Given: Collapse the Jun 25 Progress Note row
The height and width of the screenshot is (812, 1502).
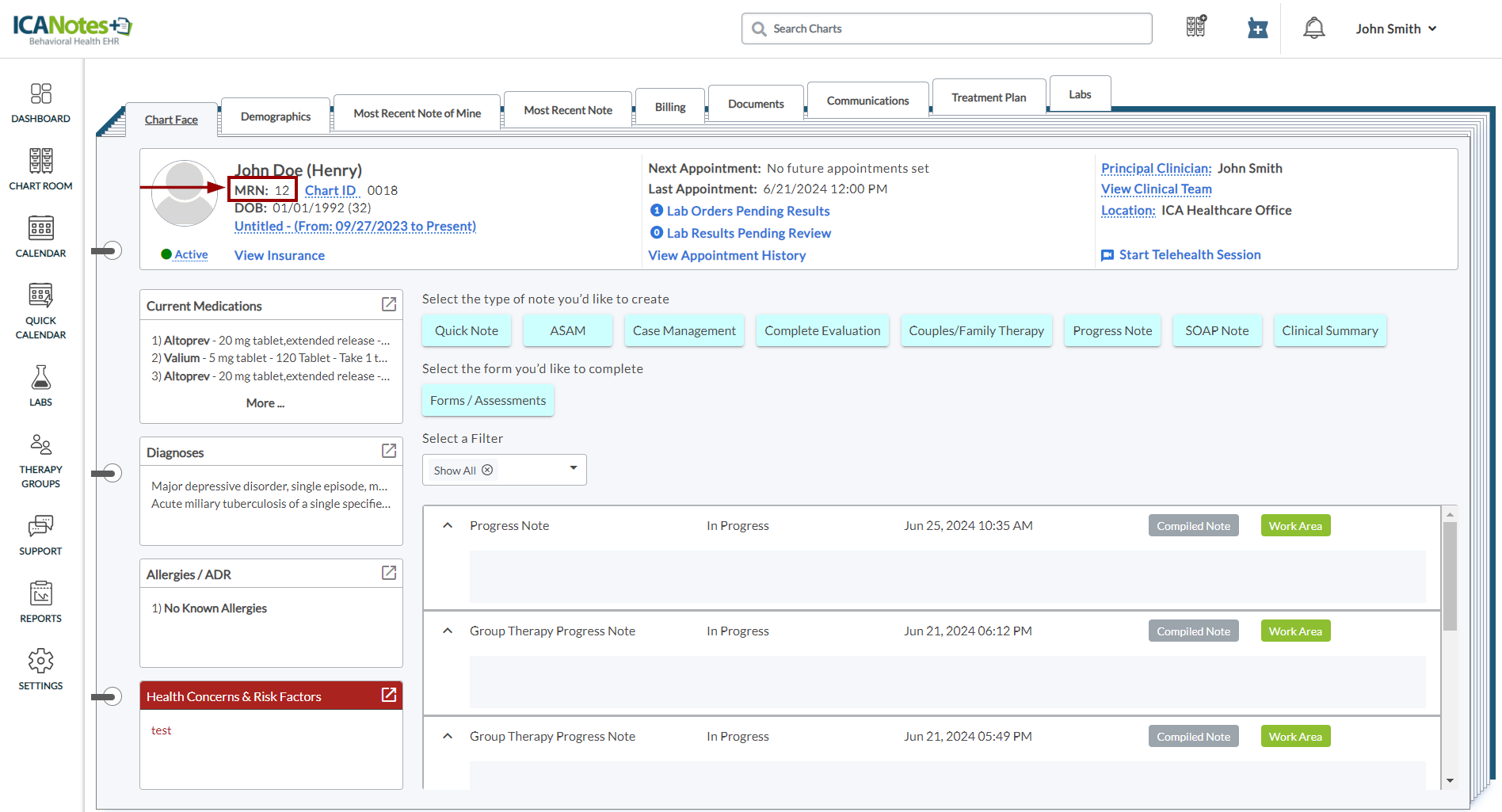Looking at the screenshot, I should (448, 525).
